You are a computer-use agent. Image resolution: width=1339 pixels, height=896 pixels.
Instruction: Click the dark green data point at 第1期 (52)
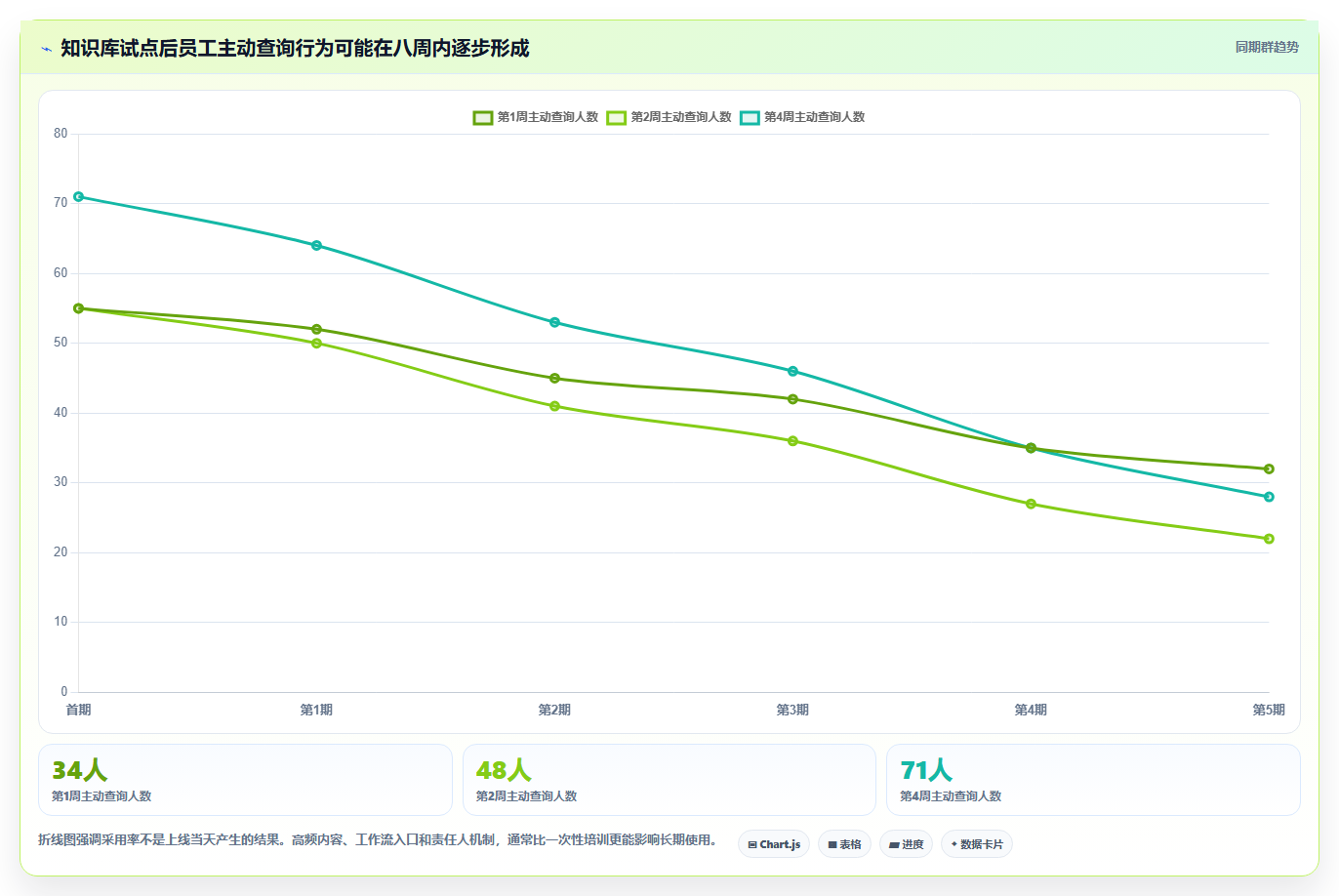[317, 329]
